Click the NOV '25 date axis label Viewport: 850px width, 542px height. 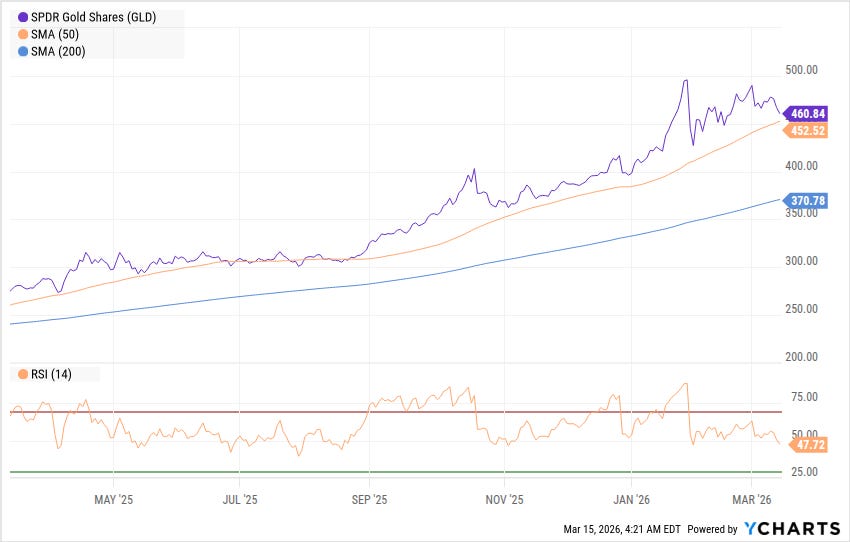point(504,500)
